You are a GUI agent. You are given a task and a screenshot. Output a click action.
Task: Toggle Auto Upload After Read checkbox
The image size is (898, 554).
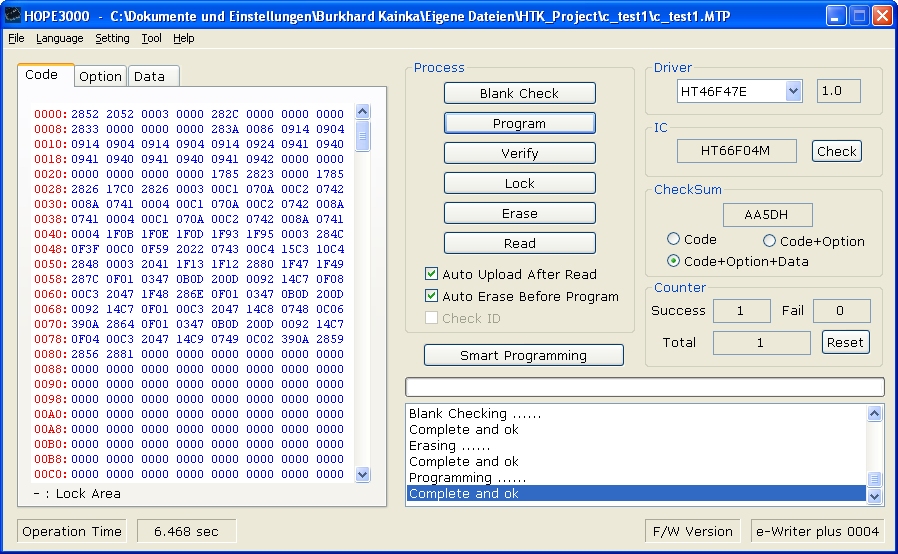[x=432, y=274]
